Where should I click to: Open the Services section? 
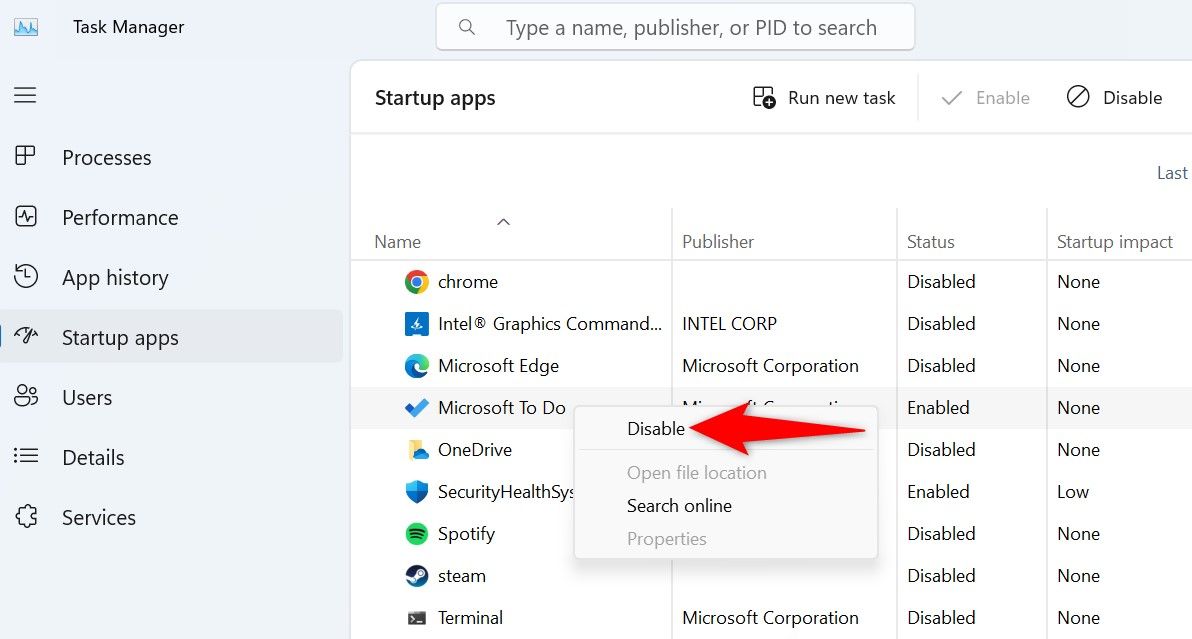tap(99, 517)
